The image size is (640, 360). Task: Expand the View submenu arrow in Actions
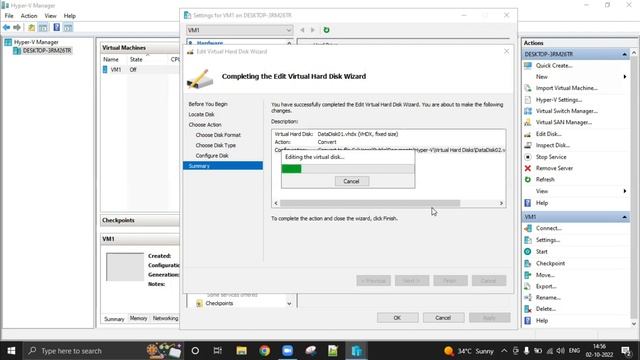624,191
